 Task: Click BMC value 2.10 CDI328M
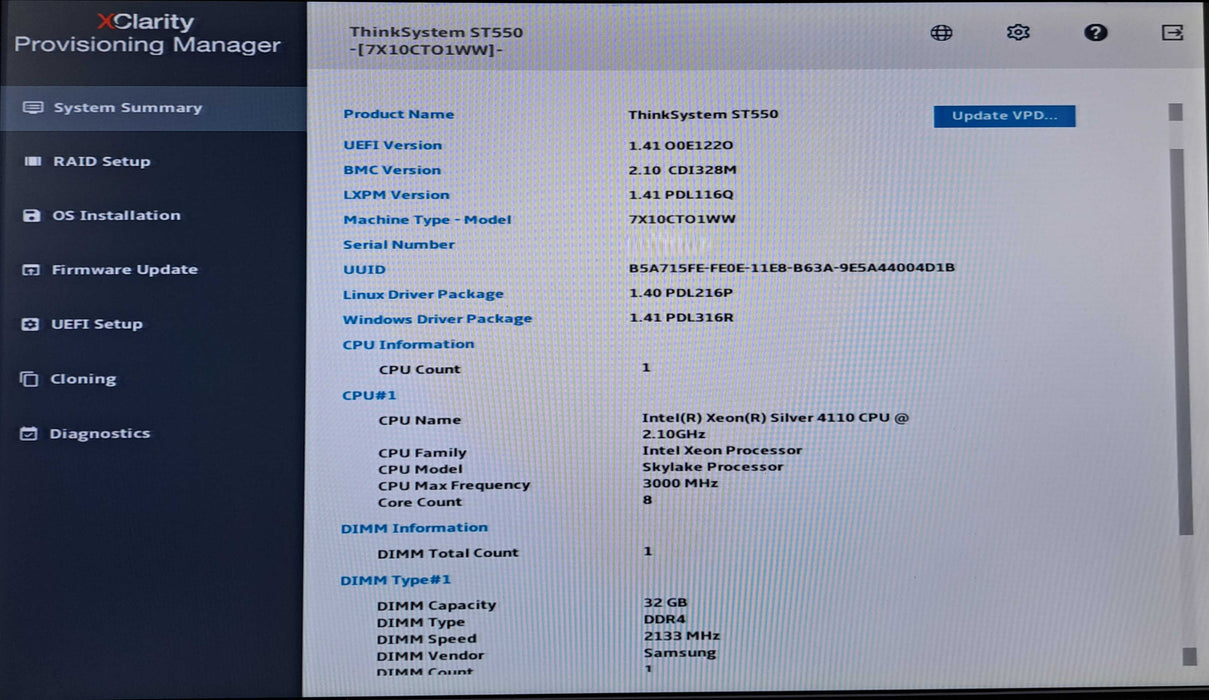(682, 170)
